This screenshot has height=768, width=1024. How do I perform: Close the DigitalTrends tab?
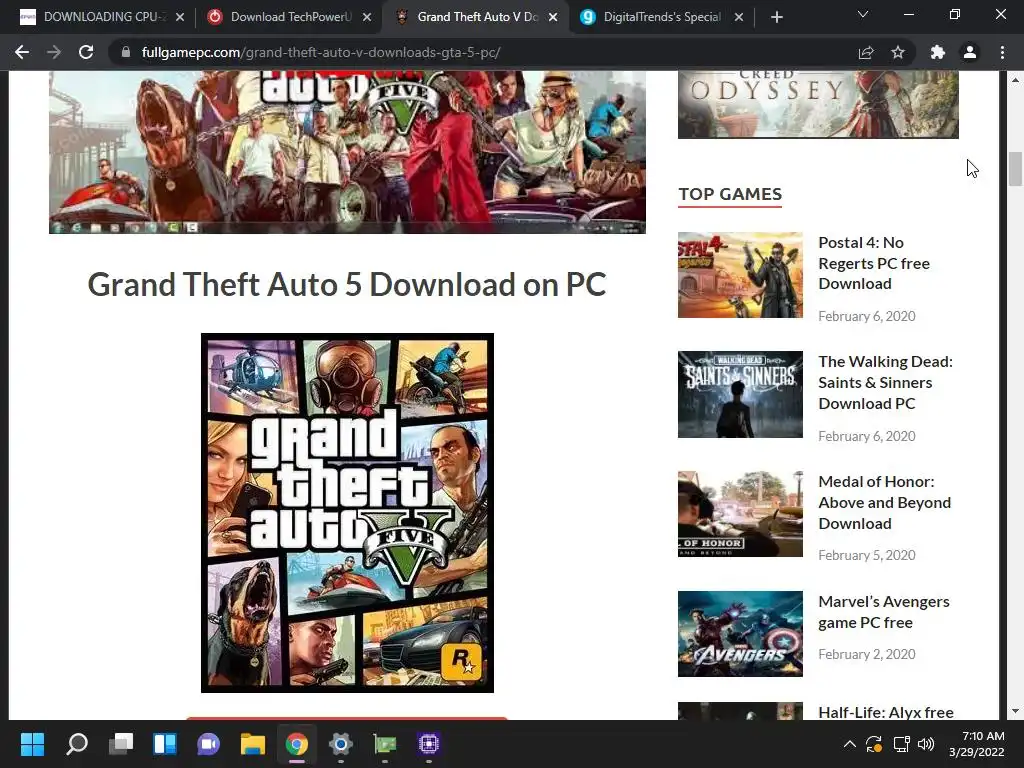(739, 17)
